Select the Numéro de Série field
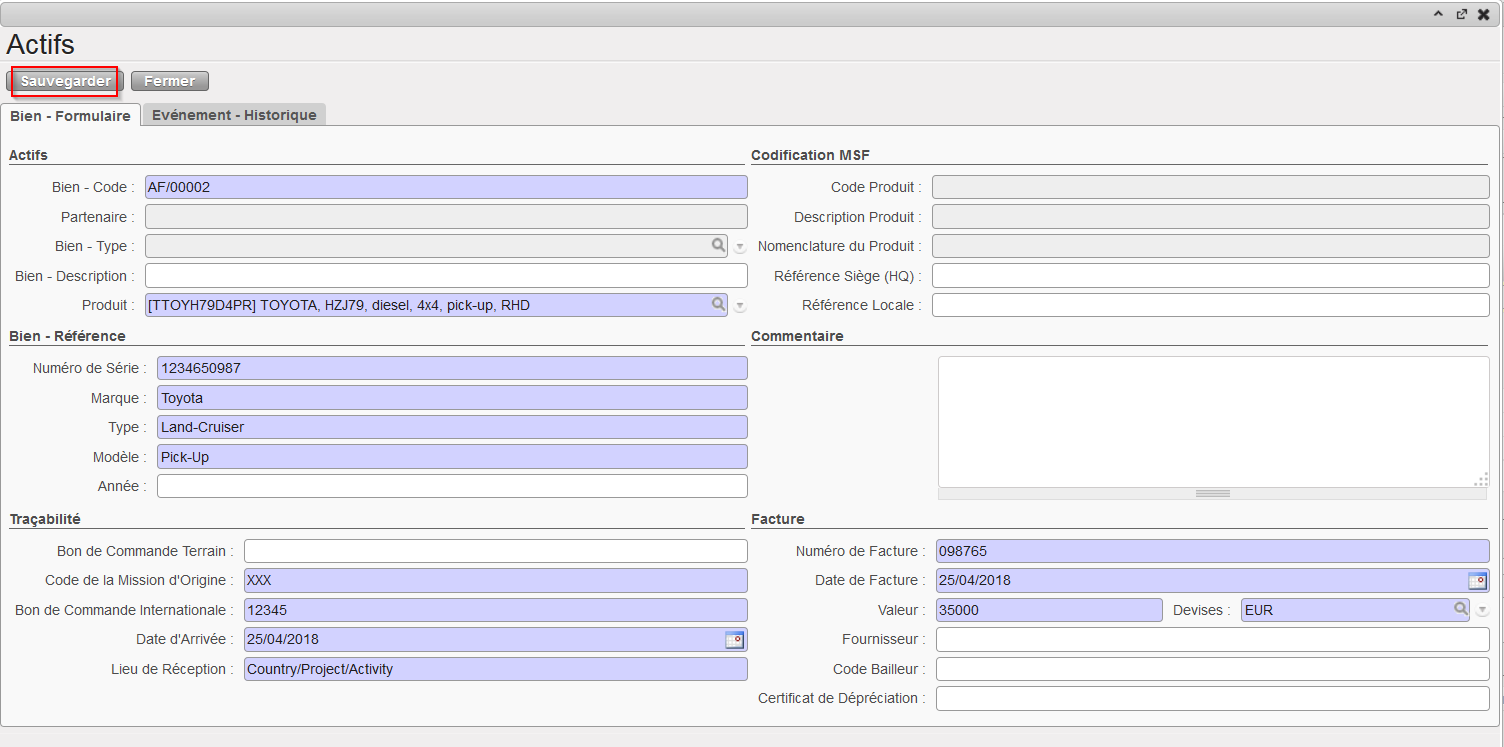The height and width of the screenshot is (747, 1504). [x=452, y=368]
